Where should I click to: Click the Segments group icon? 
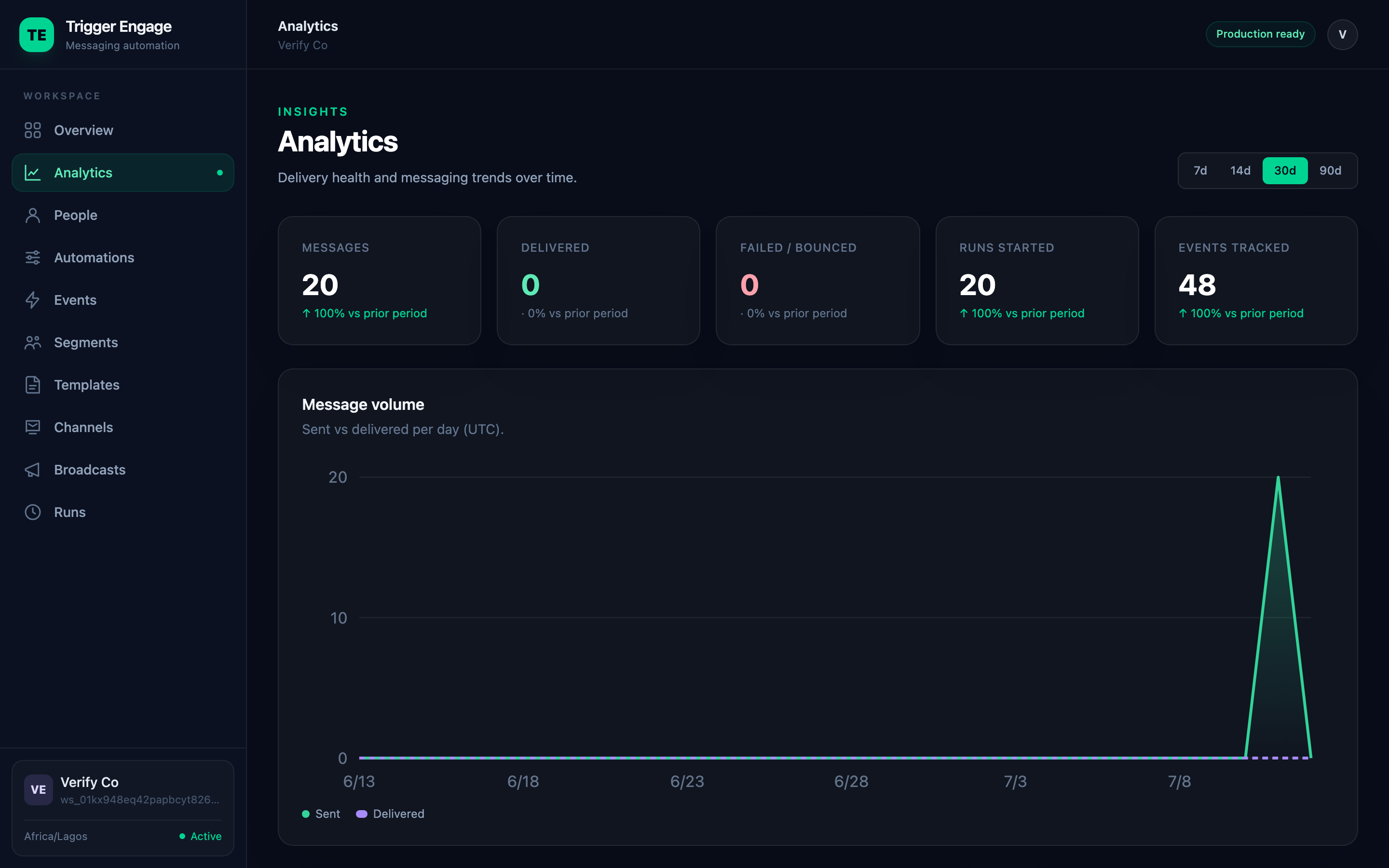33,343
